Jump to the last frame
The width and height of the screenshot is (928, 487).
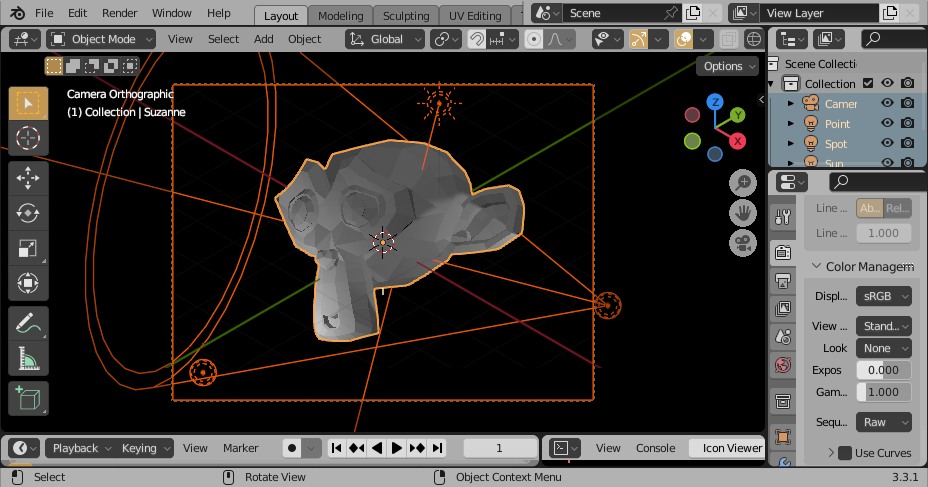tap(437, 448)
